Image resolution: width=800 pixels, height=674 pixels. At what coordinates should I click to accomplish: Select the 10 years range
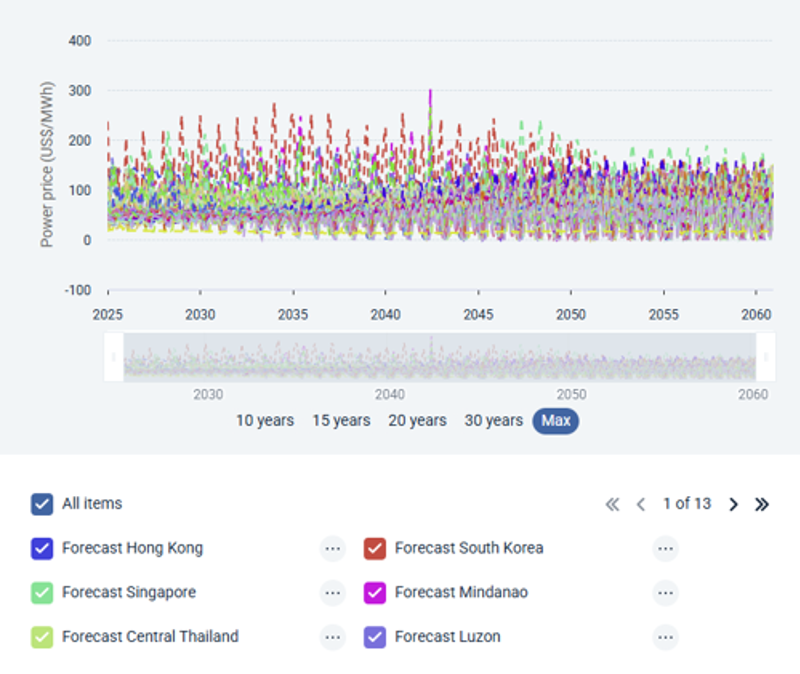265,420
